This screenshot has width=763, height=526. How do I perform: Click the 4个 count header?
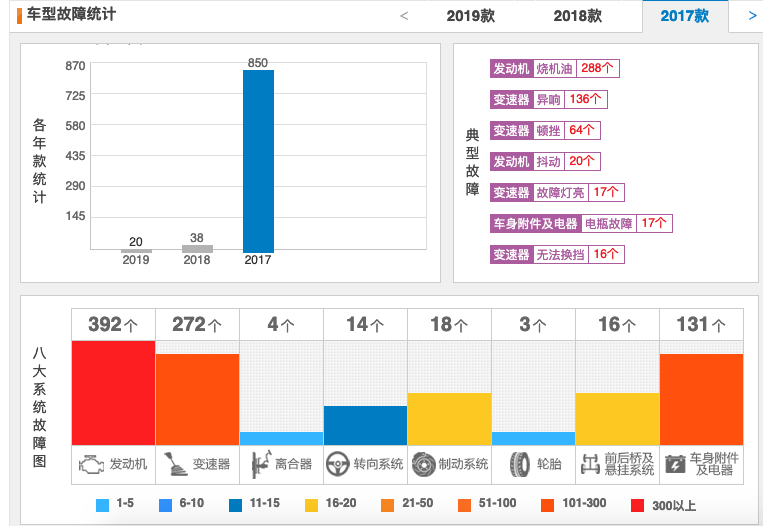281,325
